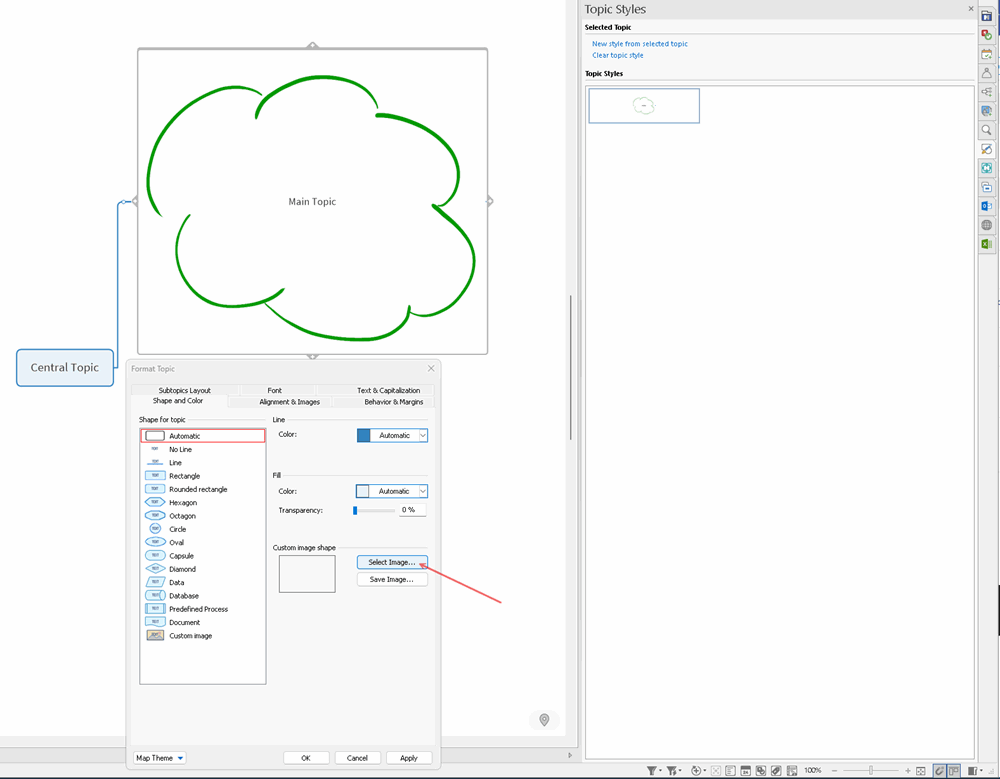
Task: Open the Search pane magnifier icon
Action: tap(986, 130)
